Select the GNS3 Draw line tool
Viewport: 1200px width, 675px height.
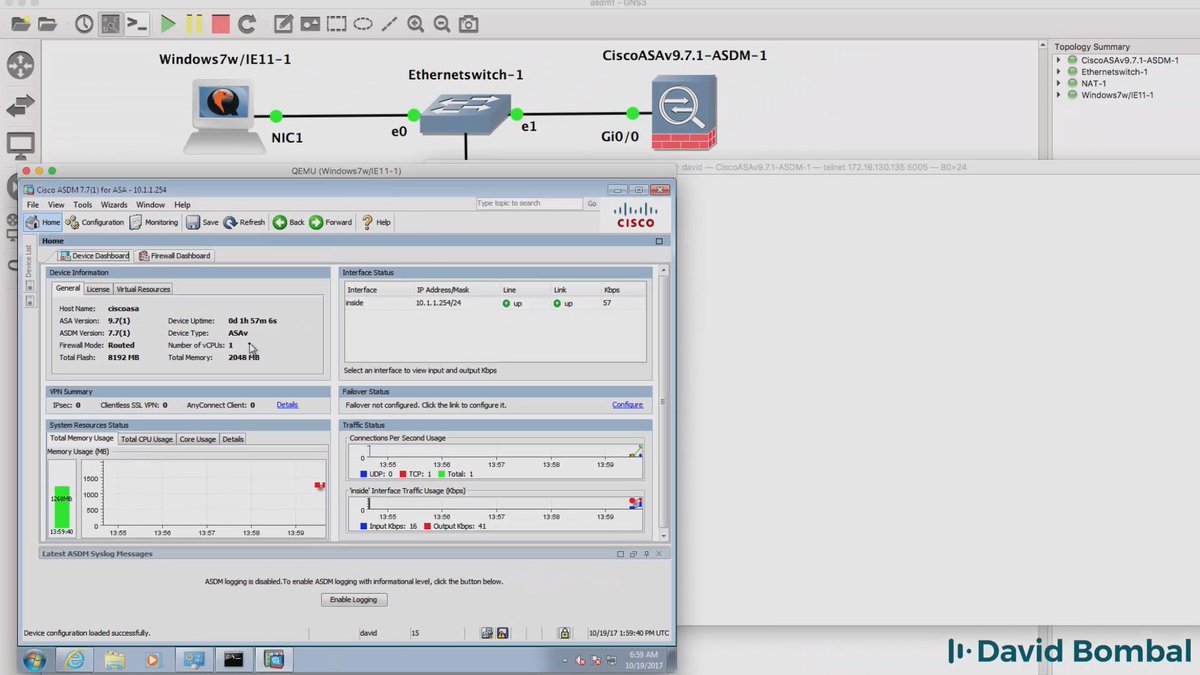click(389, 23)
